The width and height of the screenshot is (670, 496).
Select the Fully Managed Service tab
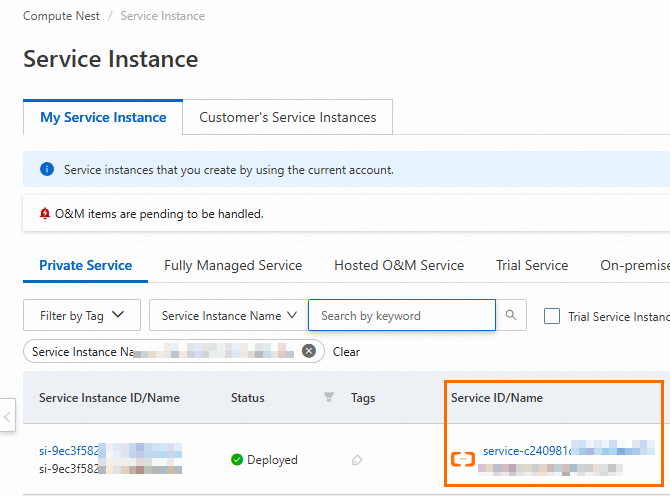pyautogui.click(x=233, y=266)
